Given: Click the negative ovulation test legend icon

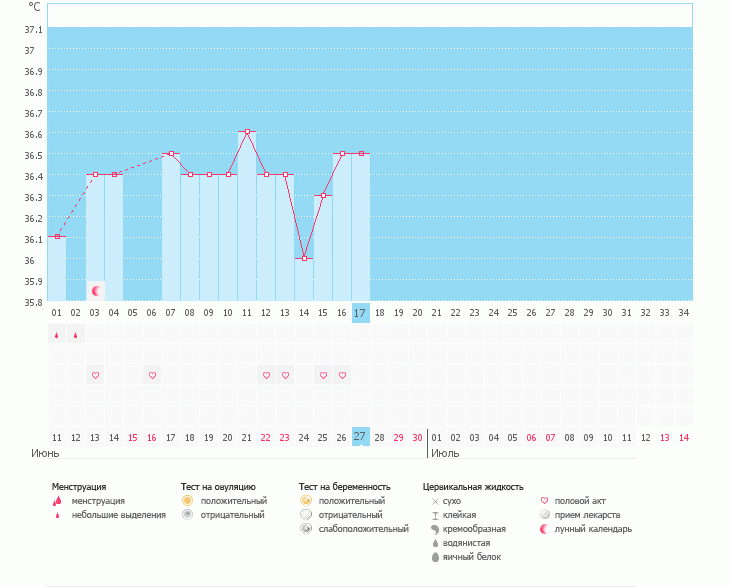Looking at the screenshot, I should (x=187, y=514).
